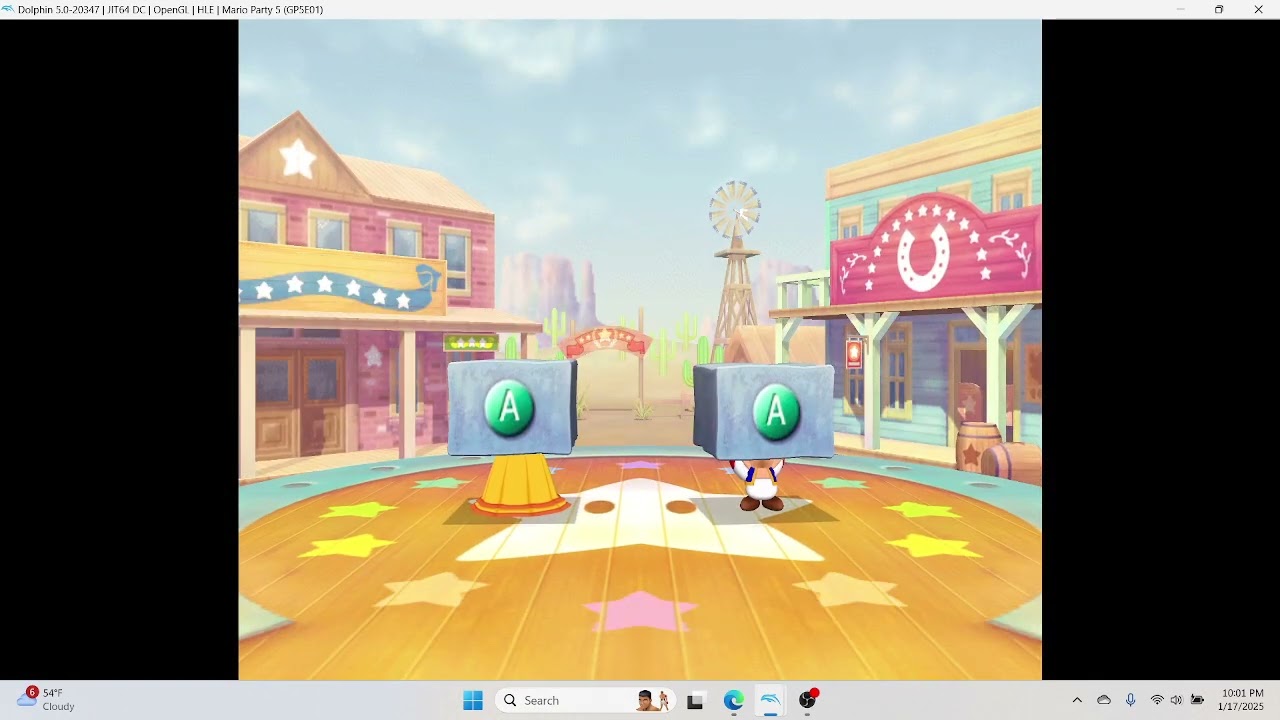The image size is (1280, 720).
Task: Minimize the Dolphin window
Action: pos(1180,9)
